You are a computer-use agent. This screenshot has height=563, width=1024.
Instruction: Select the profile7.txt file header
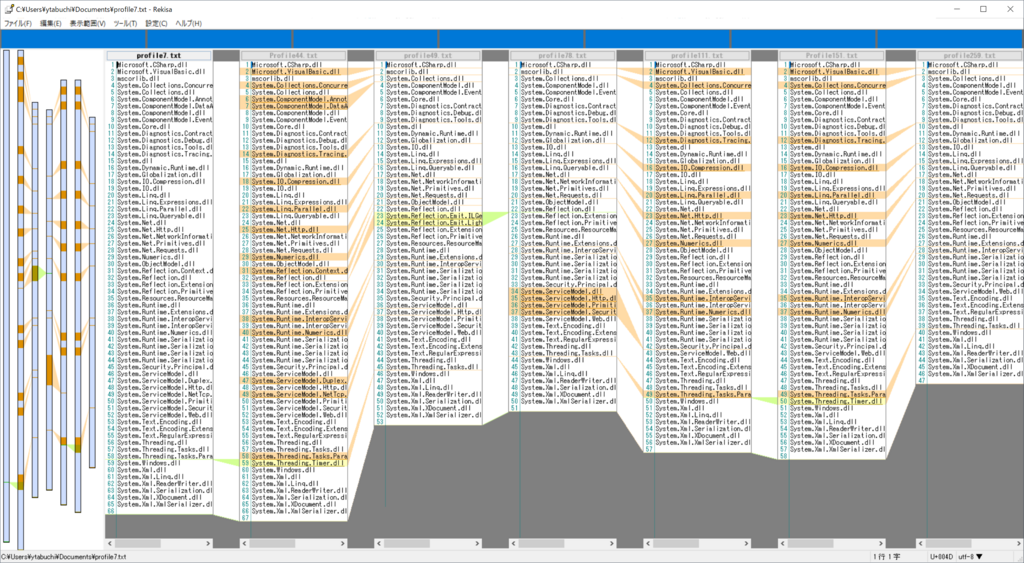pyautogui.click(x=159, y=56)
